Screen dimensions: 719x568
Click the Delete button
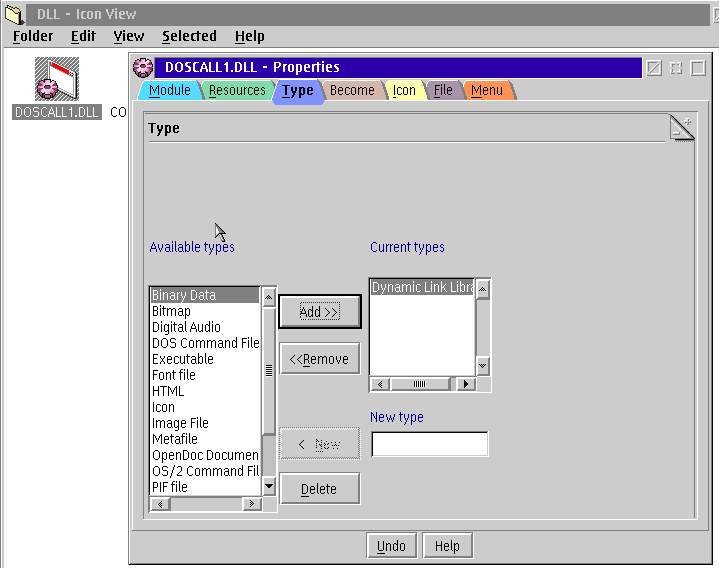coord(319,489)
